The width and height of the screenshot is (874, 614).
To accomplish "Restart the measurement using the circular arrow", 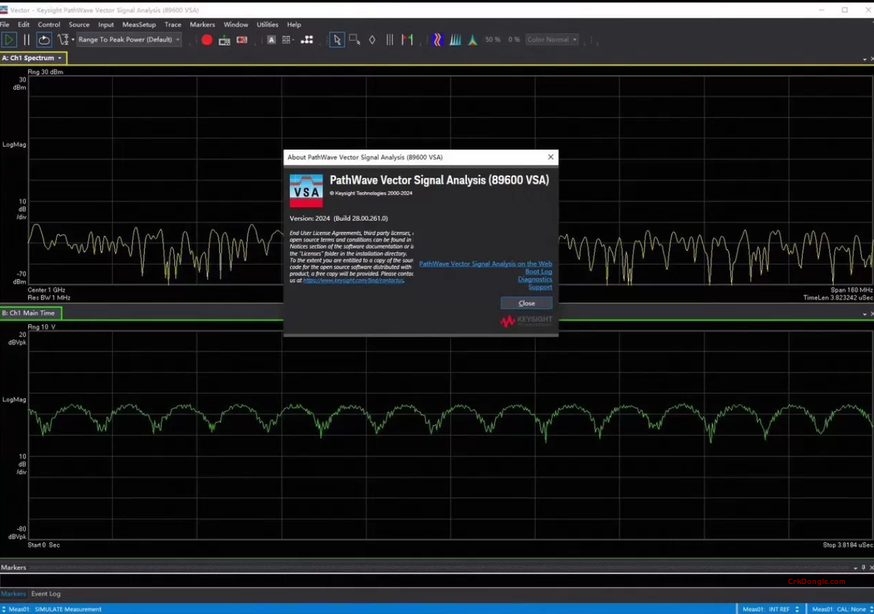I will tap(44, 40).
